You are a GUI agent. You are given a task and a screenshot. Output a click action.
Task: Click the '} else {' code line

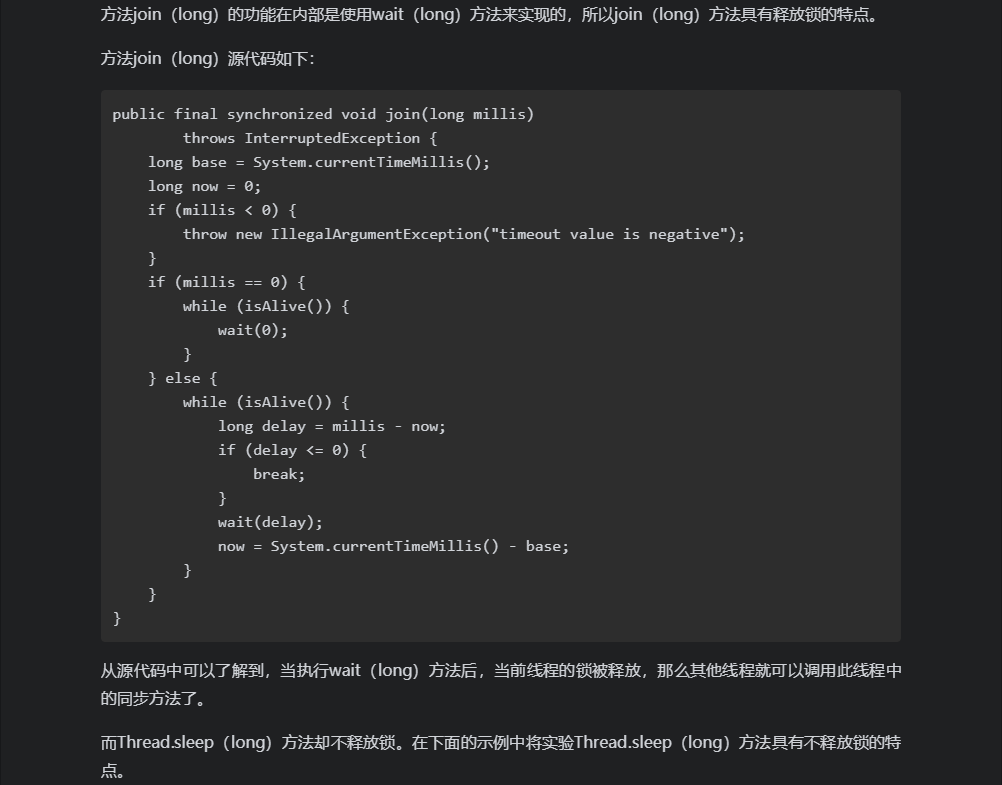tap(183, 378)
